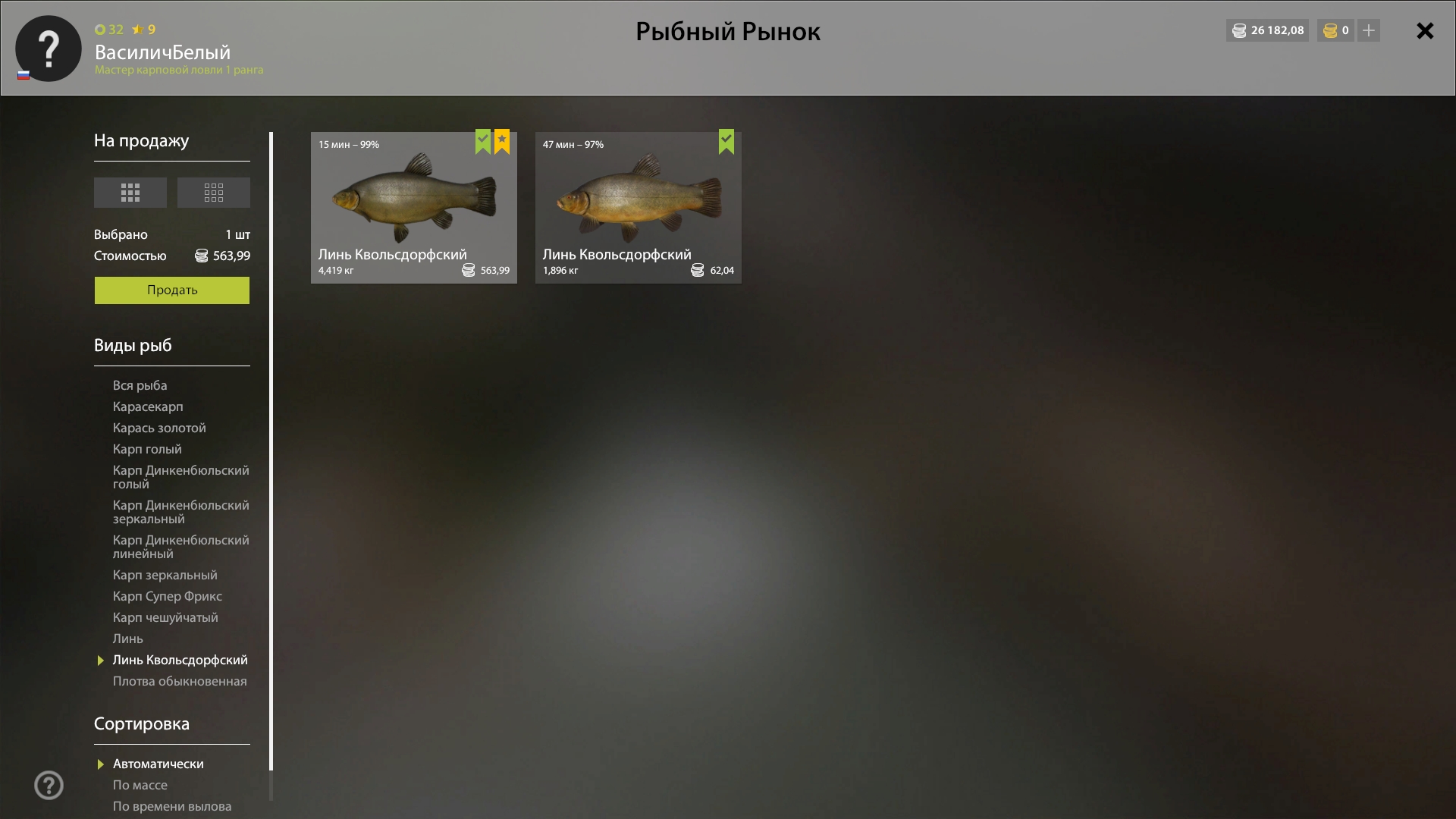Click the silver coins balance 26 182,08
Image resolution: width=1456 pixels, height=819 pixels.
point(1268,30)
